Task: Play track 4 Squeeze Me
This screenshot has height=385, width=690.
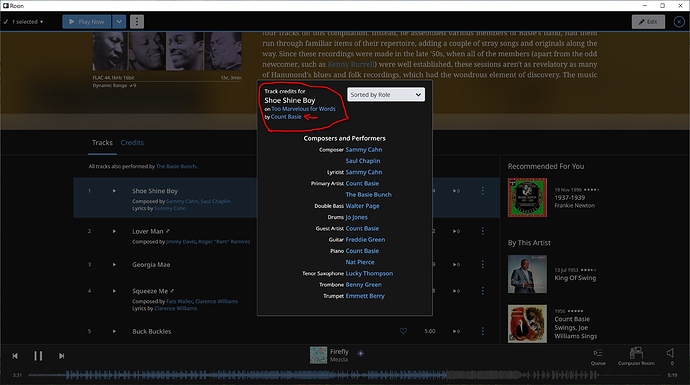Action: tap(114, 291)
